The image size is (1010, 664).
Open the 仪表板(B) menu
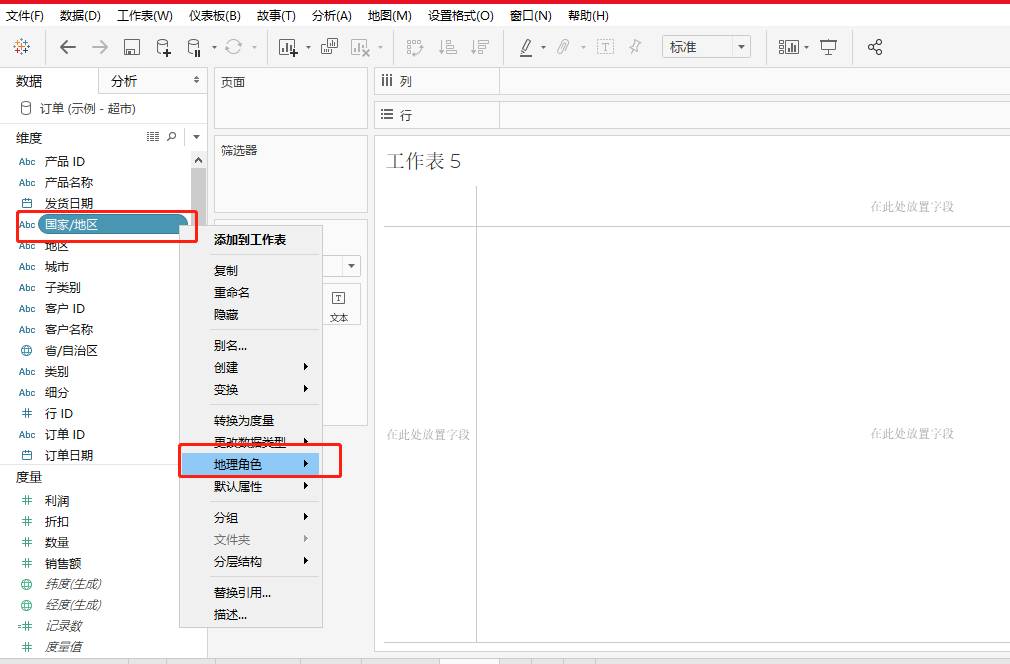click(214, 15)
